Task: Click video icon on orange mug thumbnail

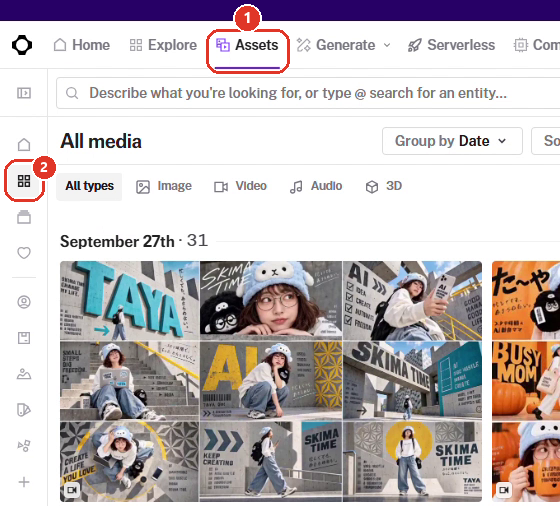Action: tap(504, 490)
